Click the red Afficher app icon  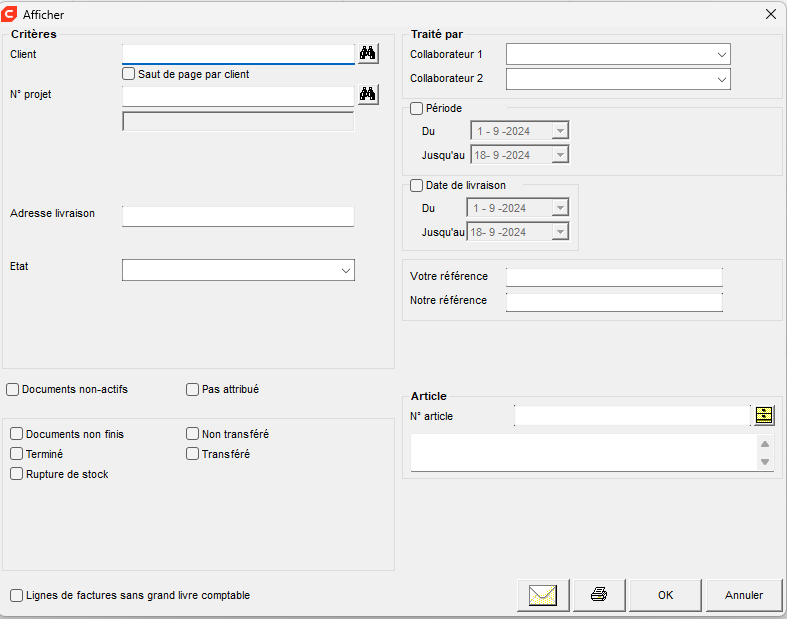tap(9, 14)
